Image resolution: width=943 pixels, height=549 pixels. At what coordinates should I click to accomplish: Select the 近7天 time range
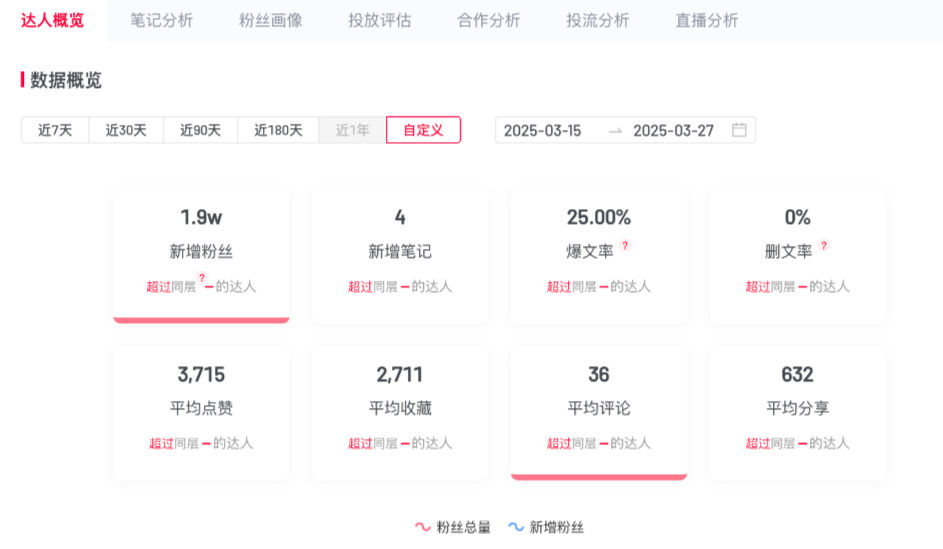click(55, 130)
